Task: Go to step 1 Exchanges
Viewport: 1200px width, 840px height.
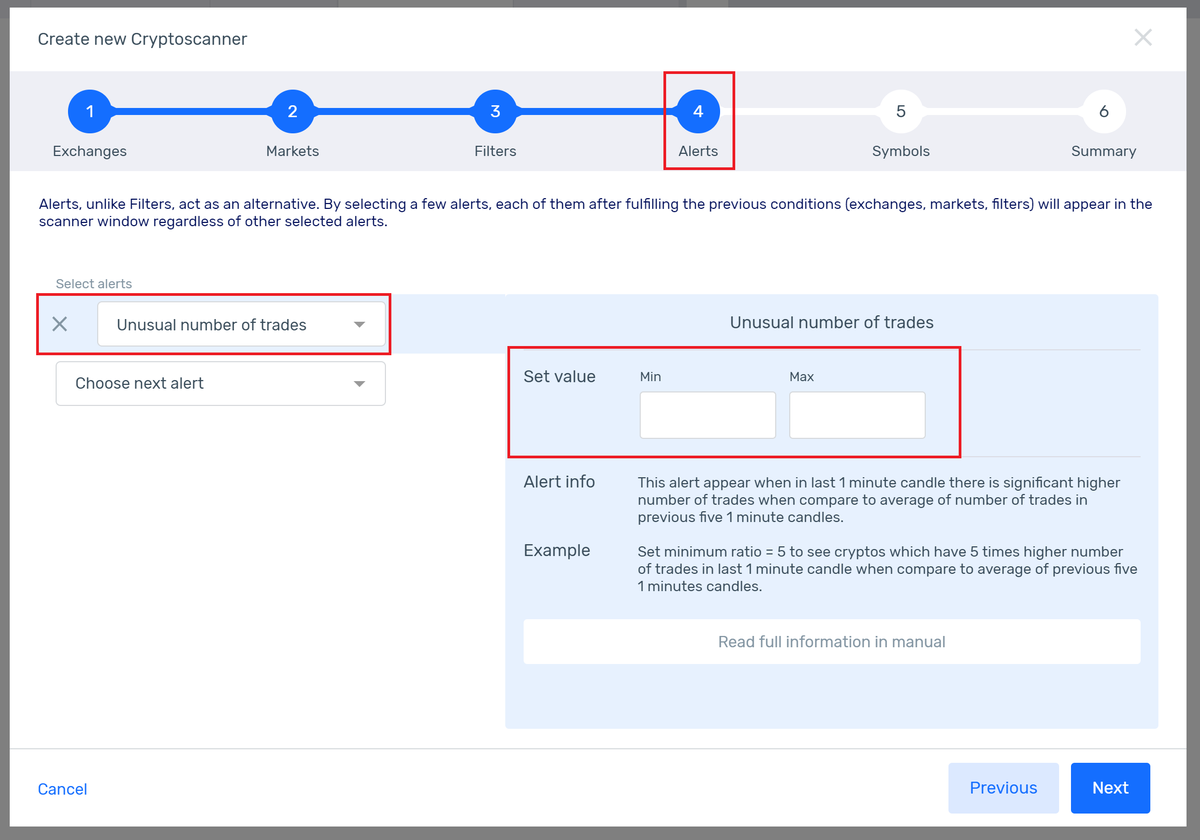Action: [x=90, y=112]
